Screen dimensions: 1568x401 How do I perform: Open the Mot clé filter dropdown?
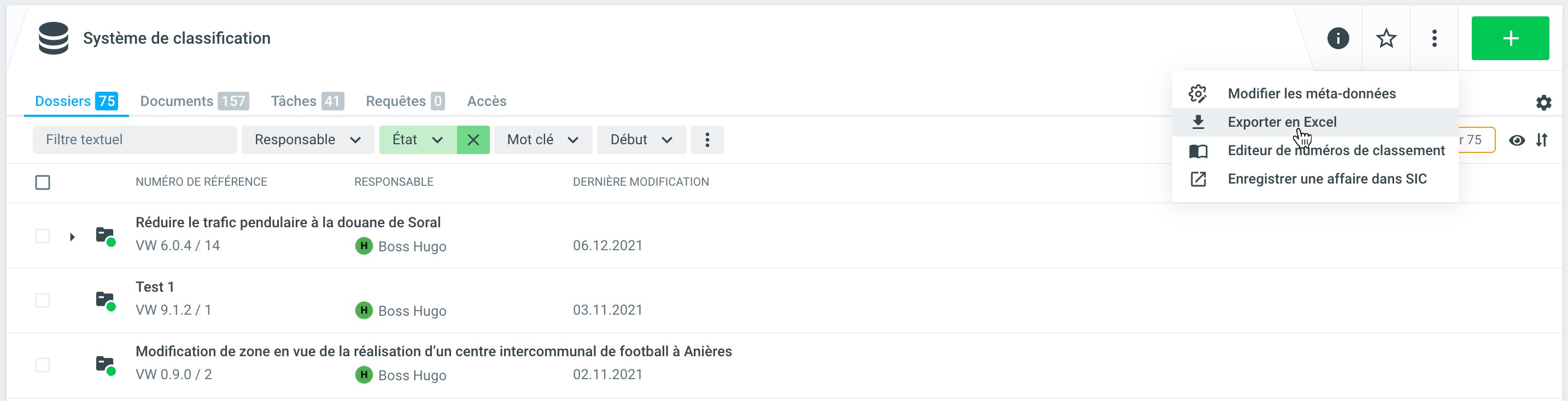542,140
